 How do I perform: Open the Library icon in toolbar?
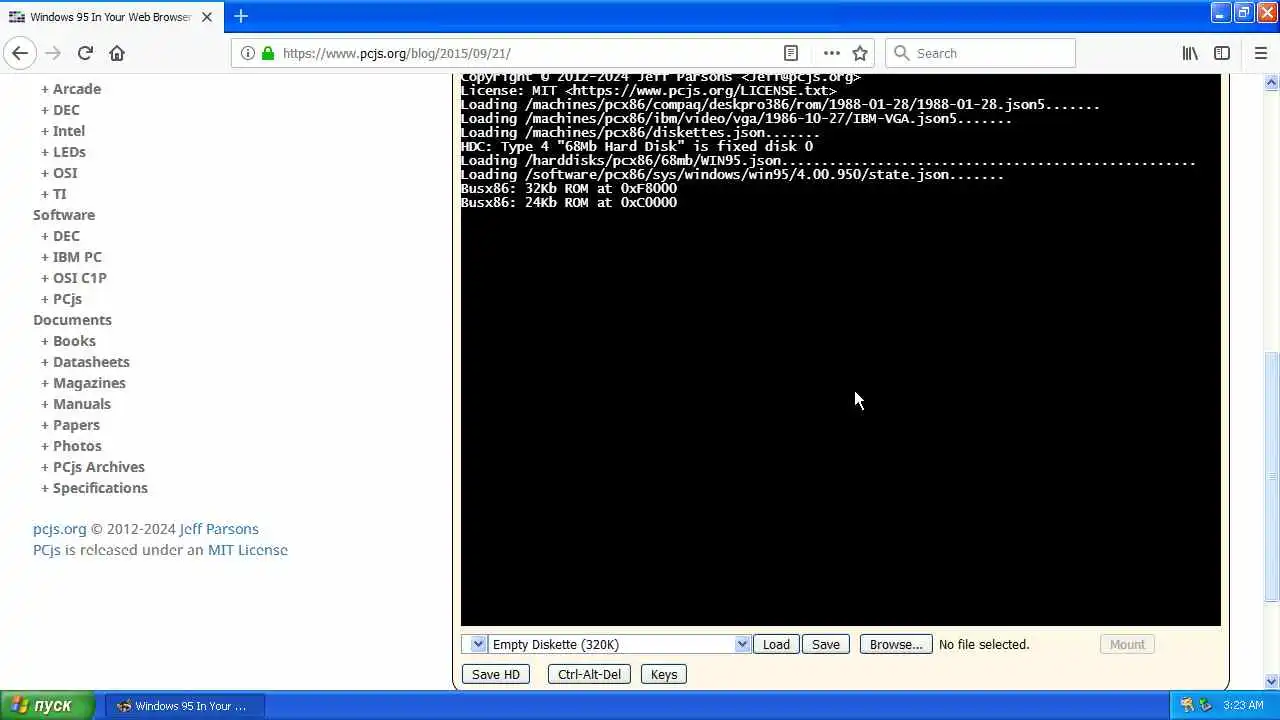pos(1190,53)
